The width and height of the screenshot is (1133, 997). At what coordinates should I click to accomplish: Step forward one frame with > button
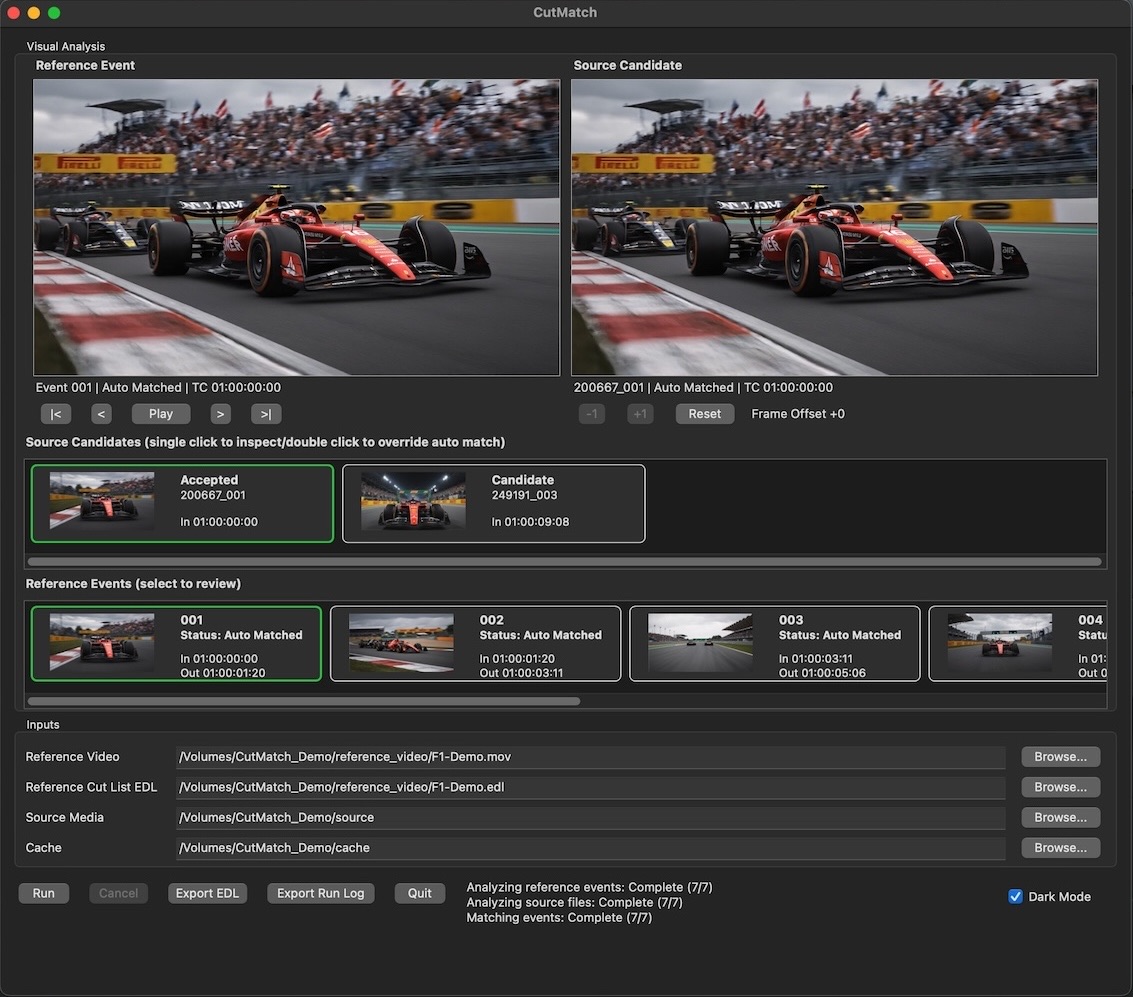(220, 414)
